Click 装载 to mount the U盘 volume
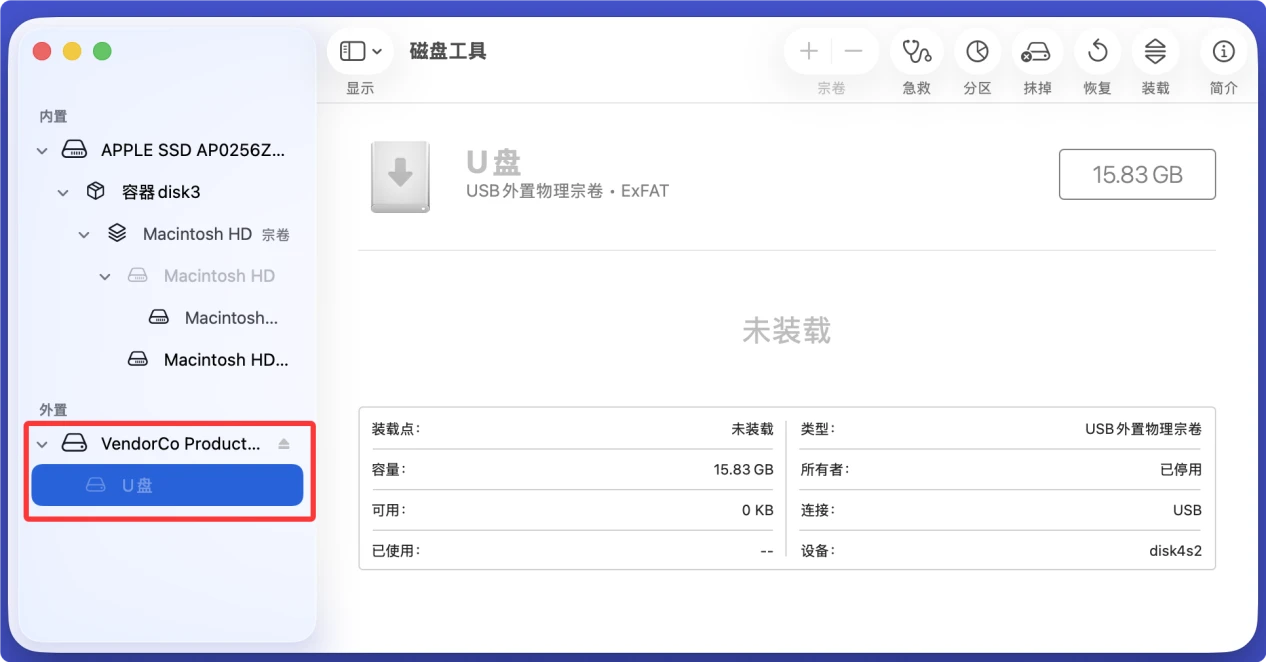This screenshot has width=1266, height=662. pyautogui.click(x=1155, y=51)
